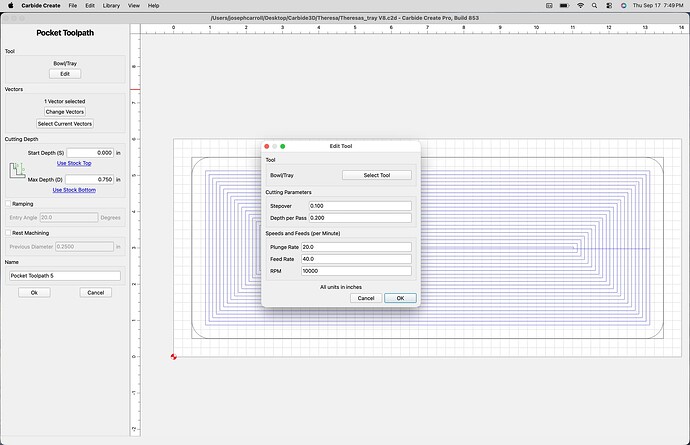Click the Start Depth input field
The image size is (690, 445).
coord(90,153)
